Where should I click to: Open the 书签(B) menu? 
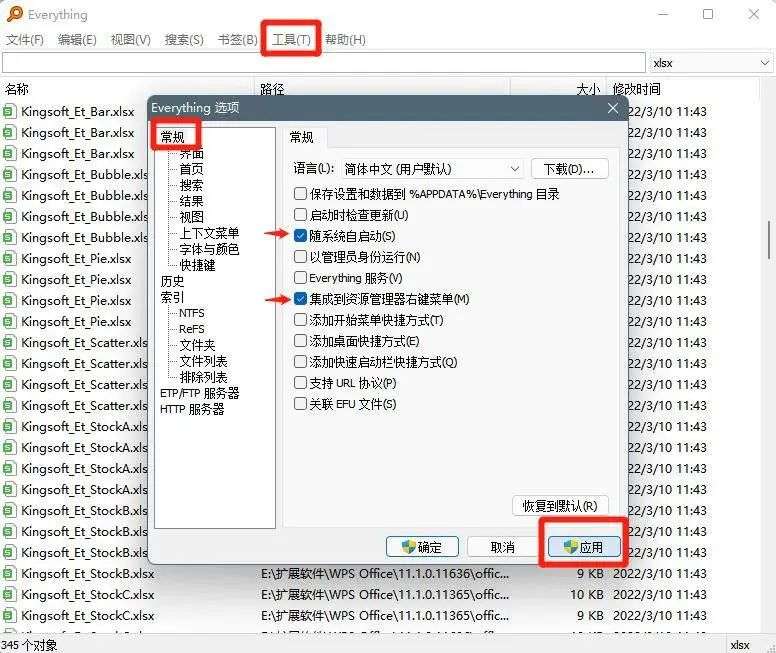pyautogui.click(x=238, y=40)
